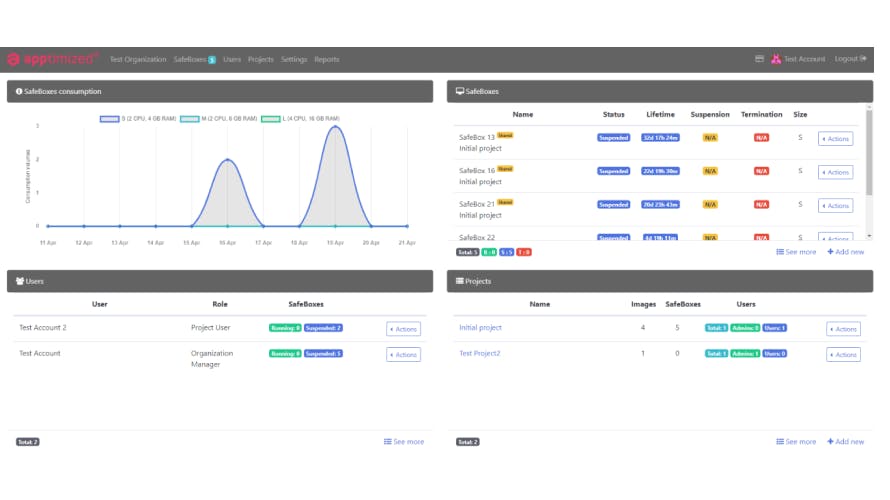Click Total: 2 badge in Projects panel

468,442
